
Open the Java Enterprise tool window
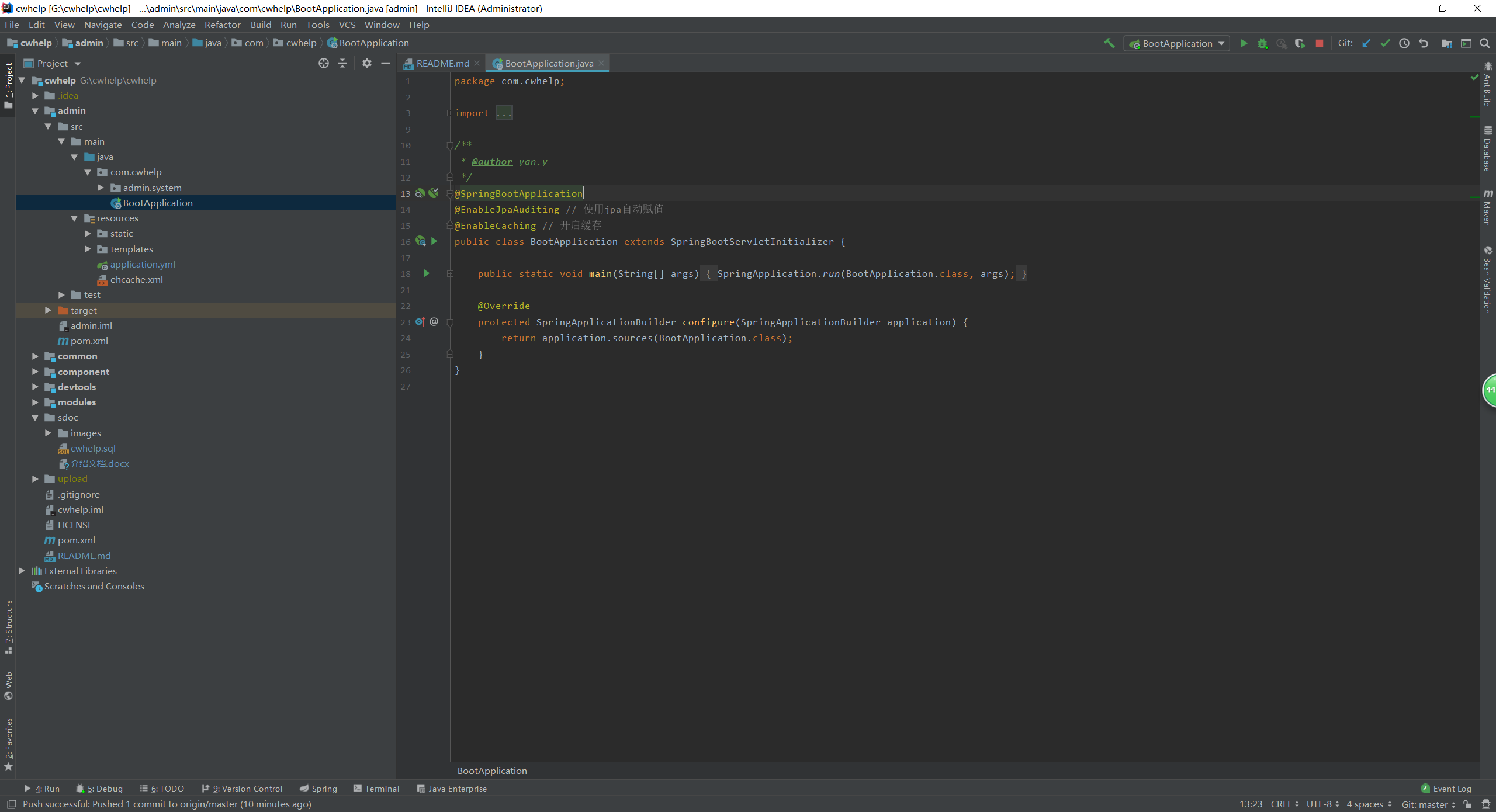(x=452, y=789)
